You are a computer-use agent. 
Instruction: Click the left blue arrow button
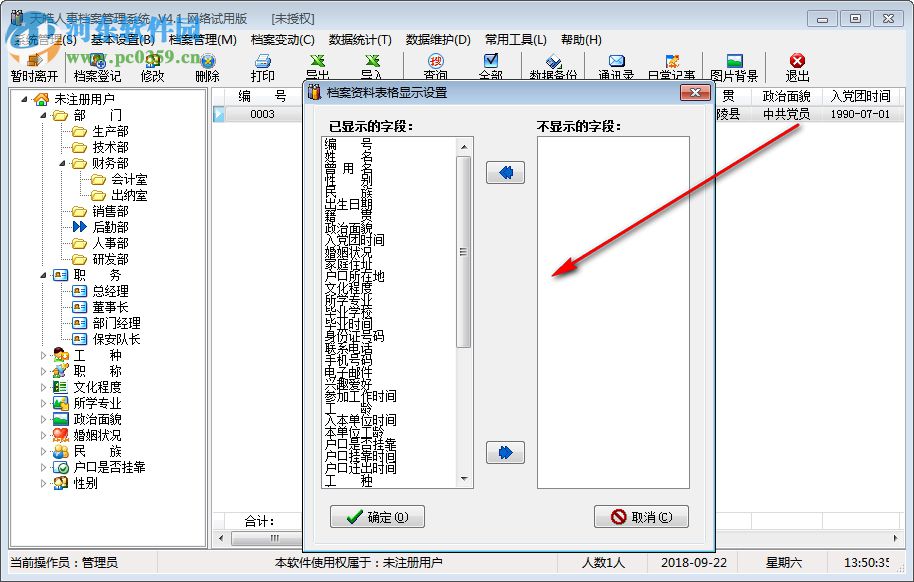pos(505,172)
